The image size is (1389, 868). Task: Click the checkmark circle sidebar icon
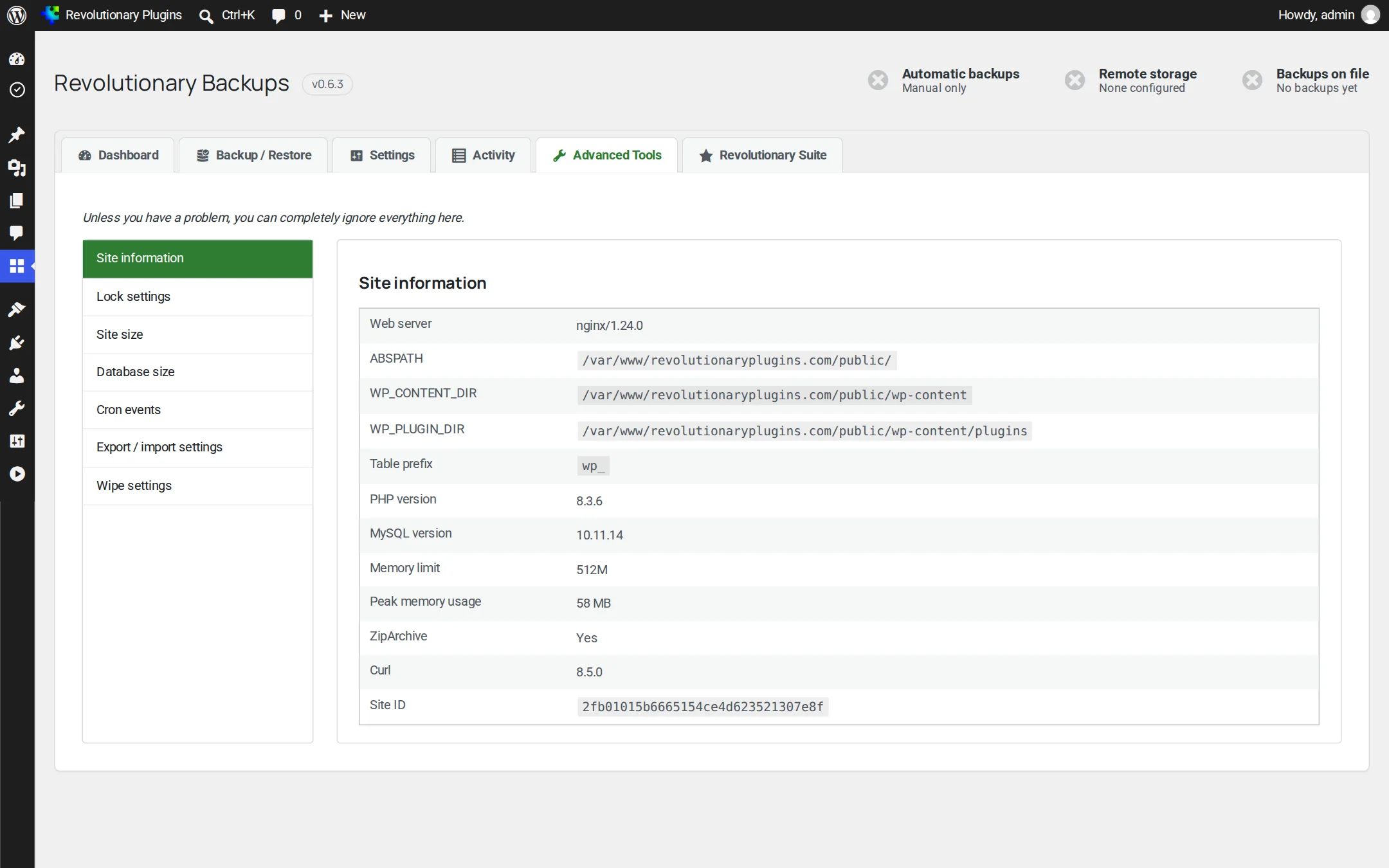(17, 89)
